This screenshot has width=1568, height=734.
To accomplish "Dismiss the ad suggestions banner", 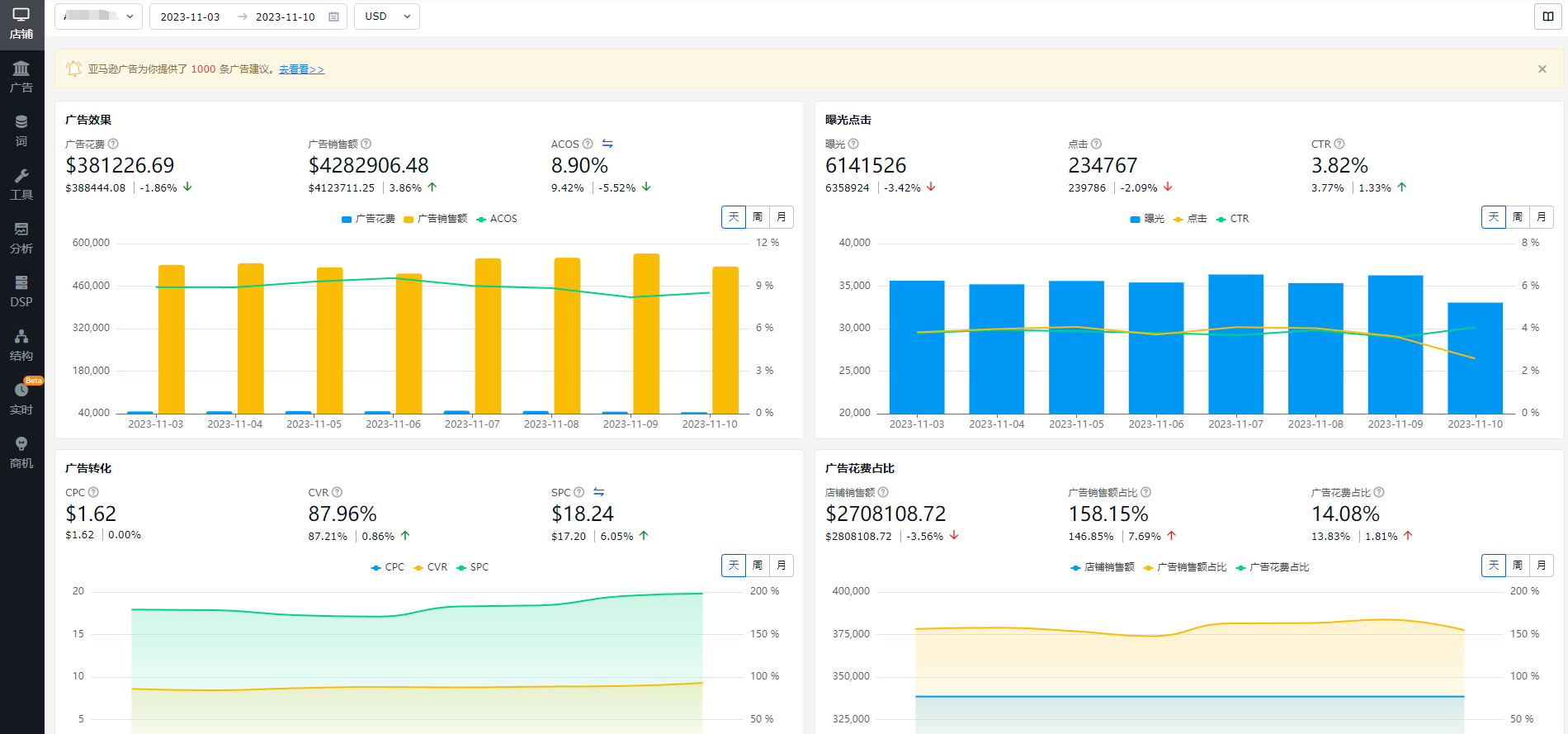I will (1542, 69).
